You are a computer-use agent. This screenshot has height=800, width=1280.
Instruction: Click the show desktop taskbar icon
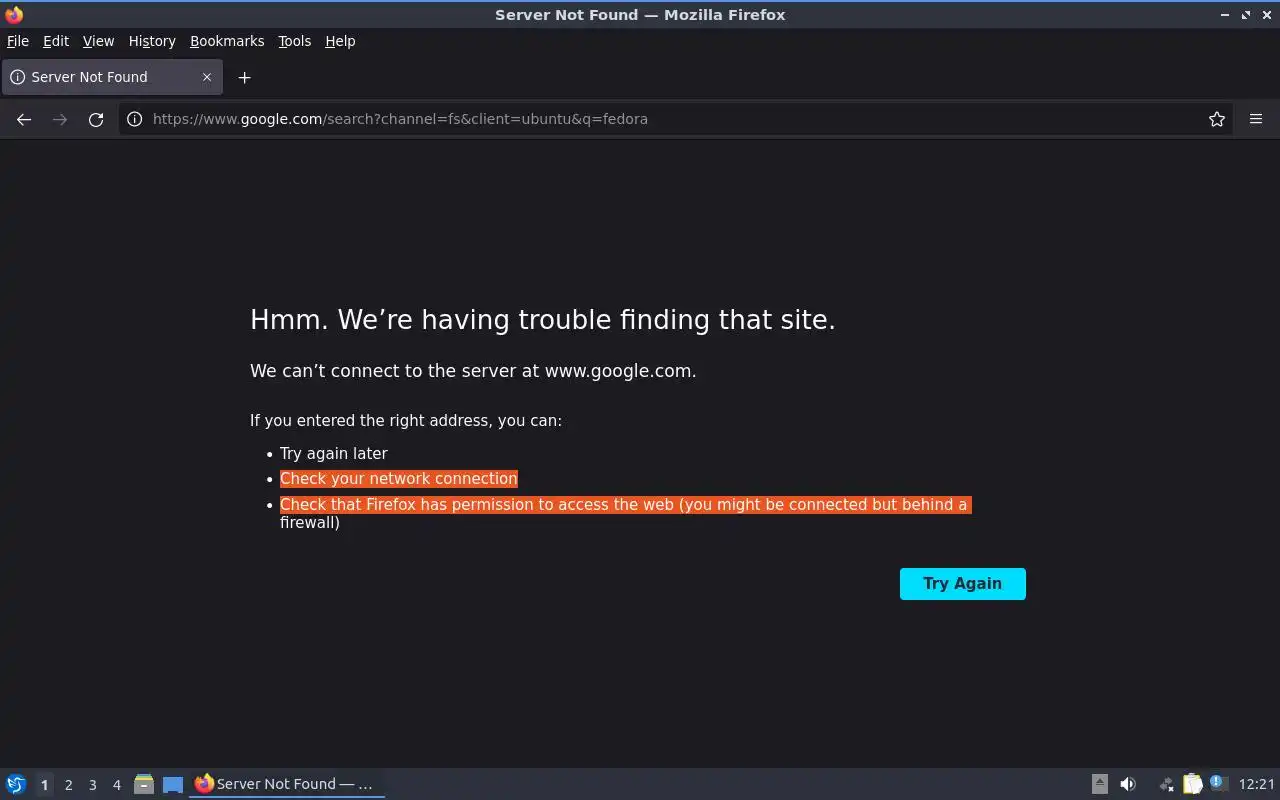pyautogui.click(x=173, y=785)
